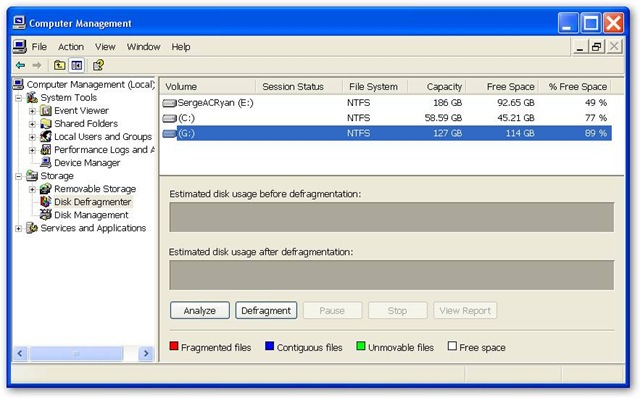Collapse the System Tools node
640x398 pixels.
[x=18, y=98]
